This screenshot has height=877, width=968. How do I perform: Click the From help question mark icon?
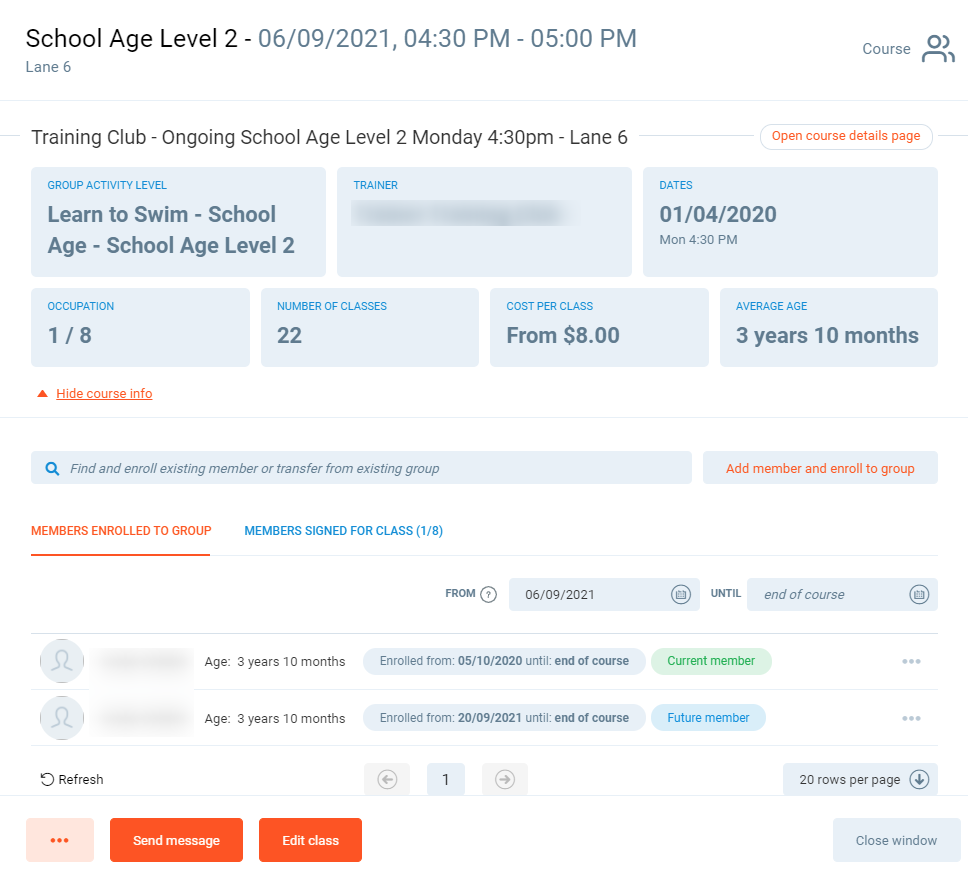(488, 594)
